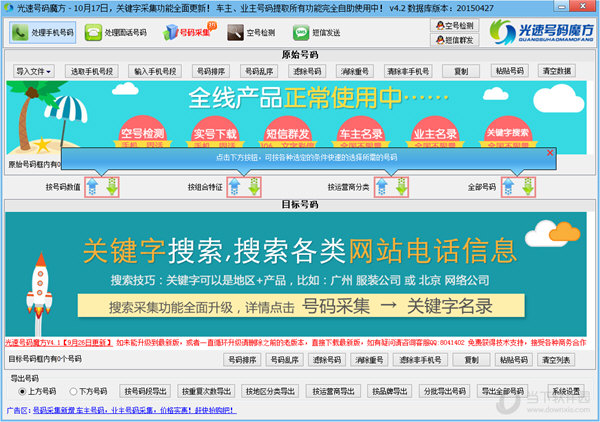
Task: Sort original numbers with 号码排序
Action: pos(211,71)
